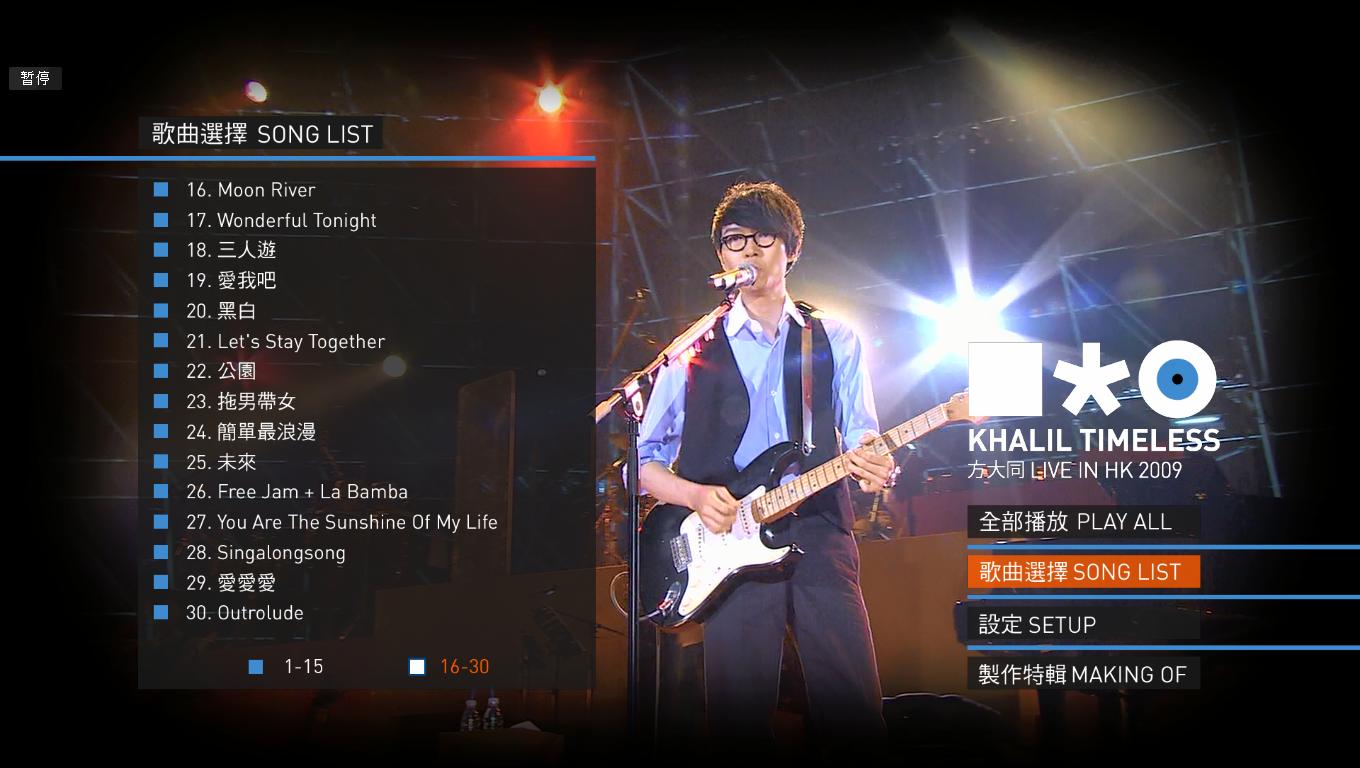Viewport: 1360px width, 768px height.
Task: Switch to the 1-15 track page
Action: [303, 667]
